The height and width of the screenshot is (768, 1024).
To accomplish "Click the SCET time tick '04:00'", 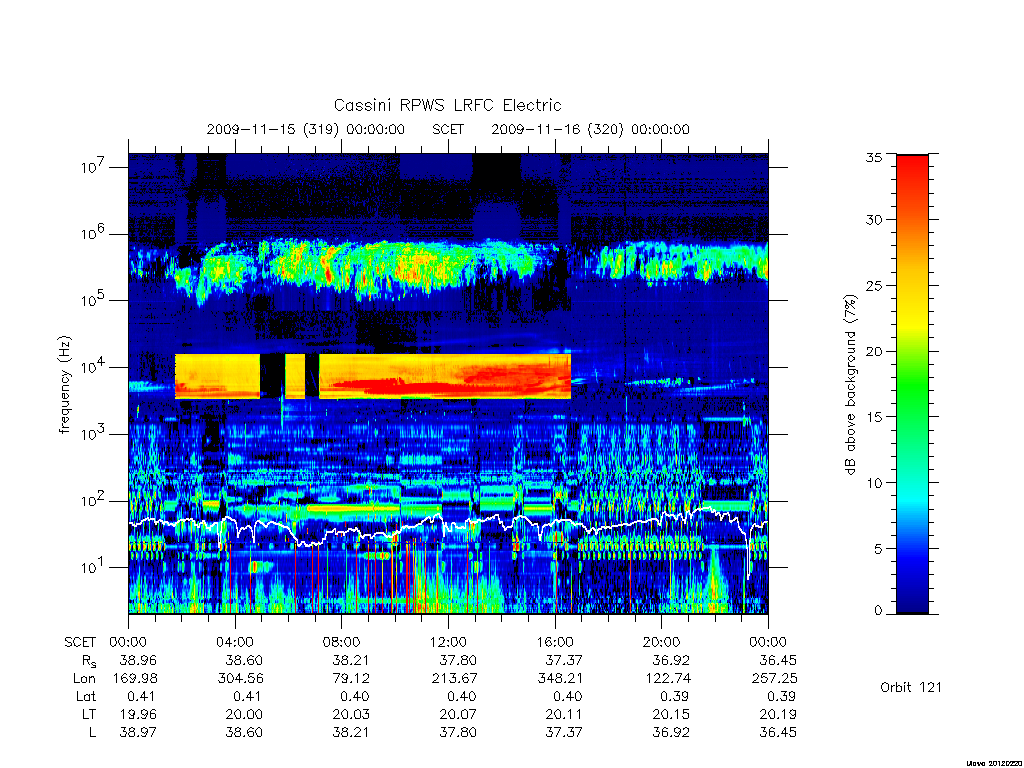I will pyautogui.click(x=234, y=642).
